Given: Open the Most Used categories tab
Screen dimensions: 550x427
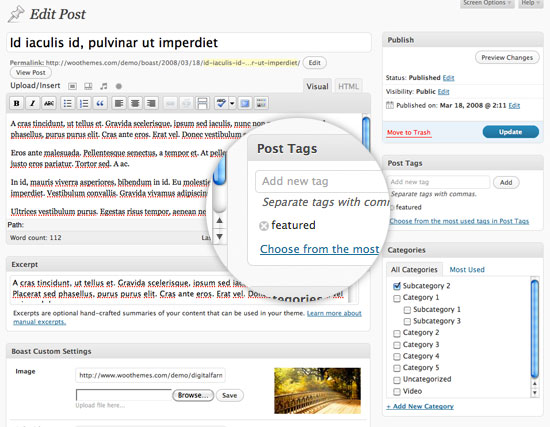Looking at the screenshot, I should (467, 269).
